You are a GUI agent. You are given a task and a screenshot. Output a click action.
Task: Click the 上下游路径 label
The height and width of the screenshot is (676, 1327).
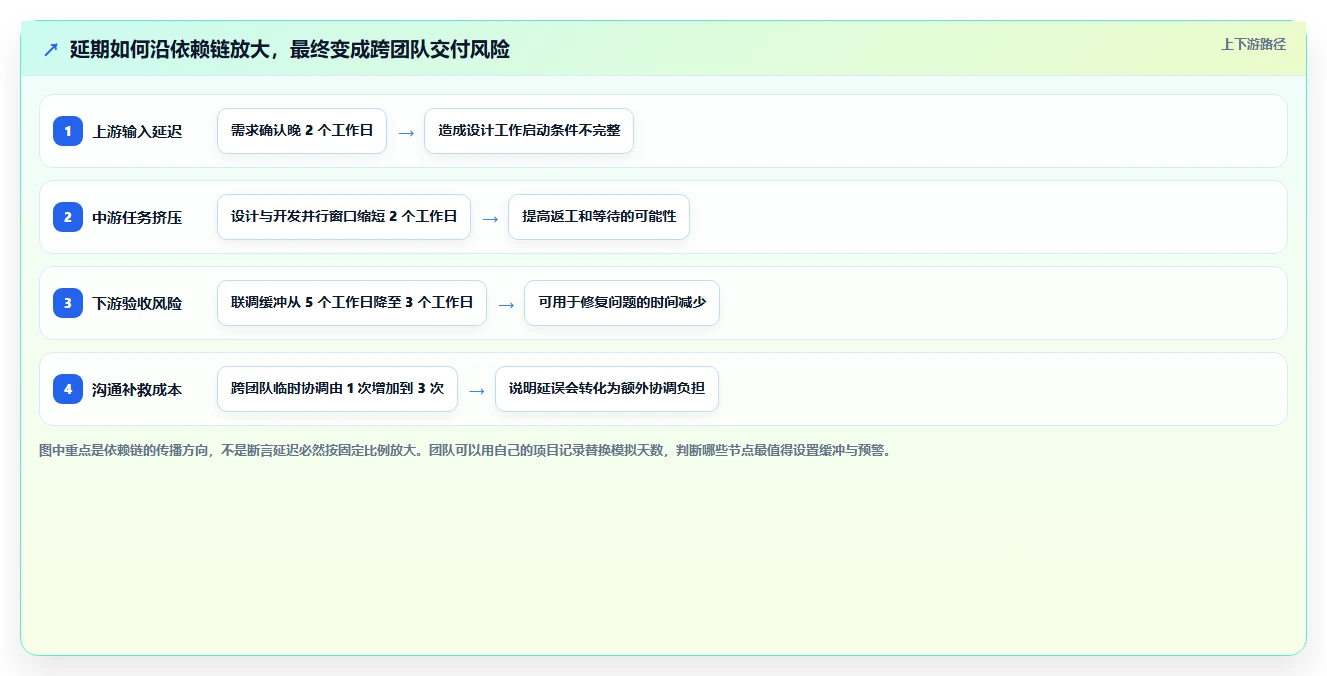(1253, 45)
